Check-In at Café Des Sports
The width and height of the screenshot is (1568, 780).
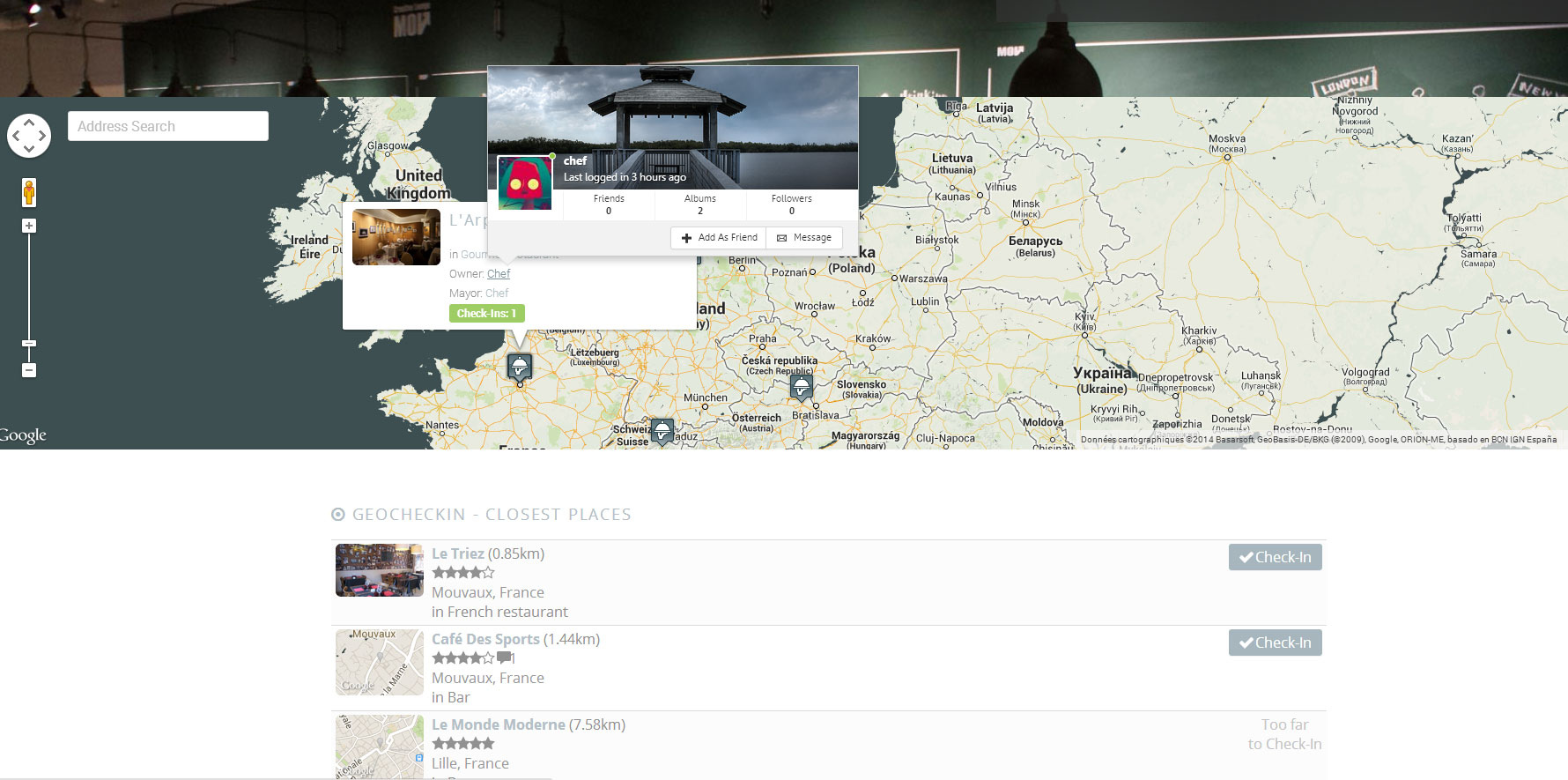(x=1276, y=643)
